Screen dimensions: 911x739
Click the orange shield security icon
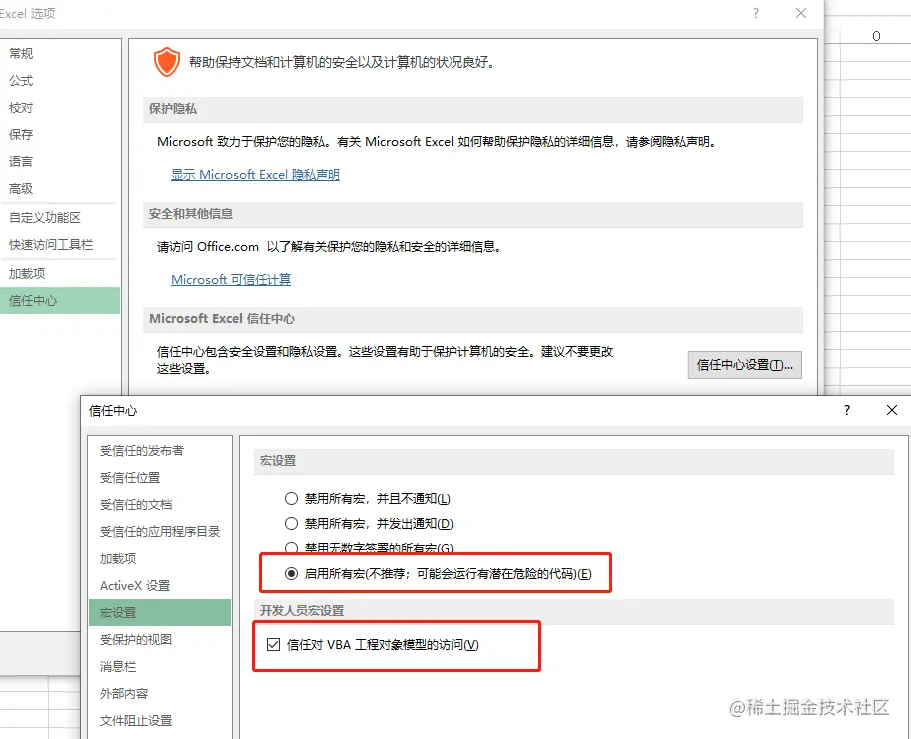[x=167, y=62]
